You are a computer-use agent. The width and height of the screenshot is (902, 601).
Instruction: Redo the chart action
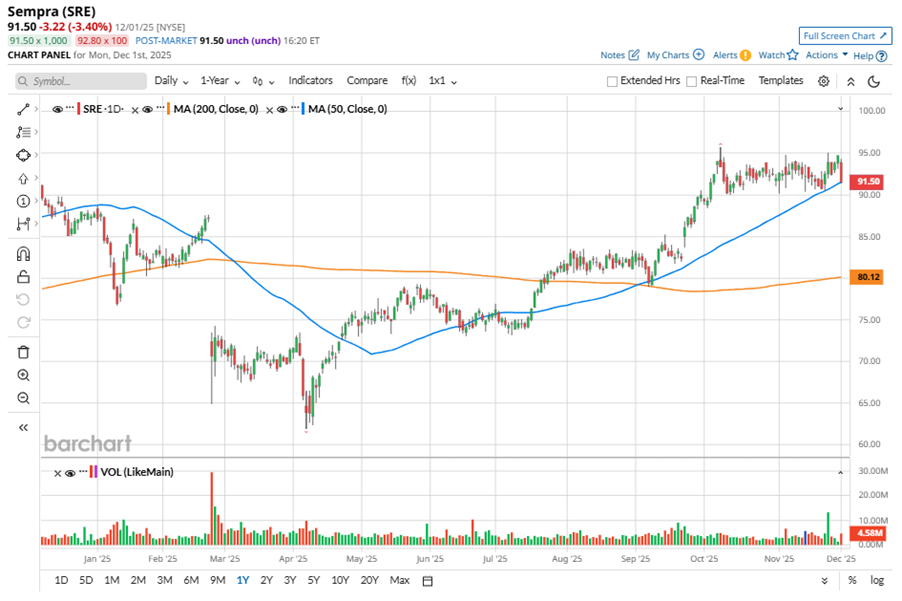pyautogui.click(x=23, y=323)
